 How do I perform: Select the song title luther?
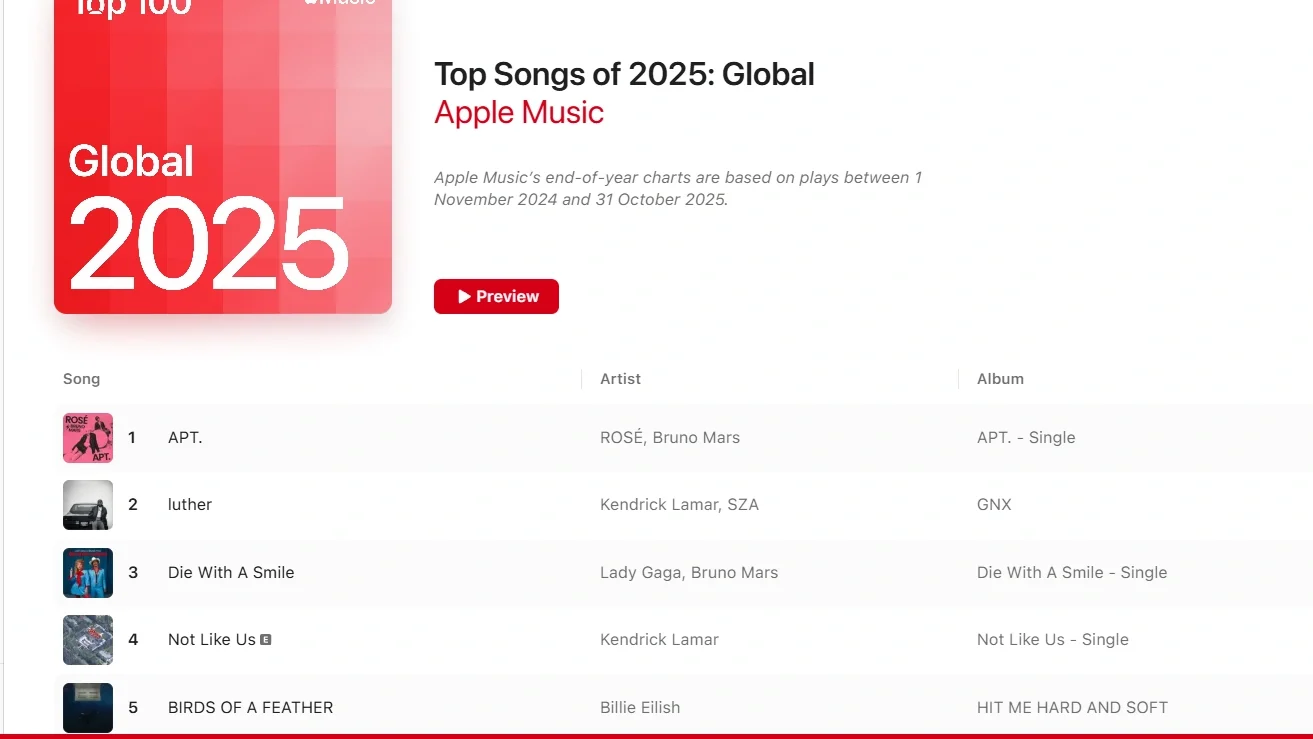[x=189, y=504]
